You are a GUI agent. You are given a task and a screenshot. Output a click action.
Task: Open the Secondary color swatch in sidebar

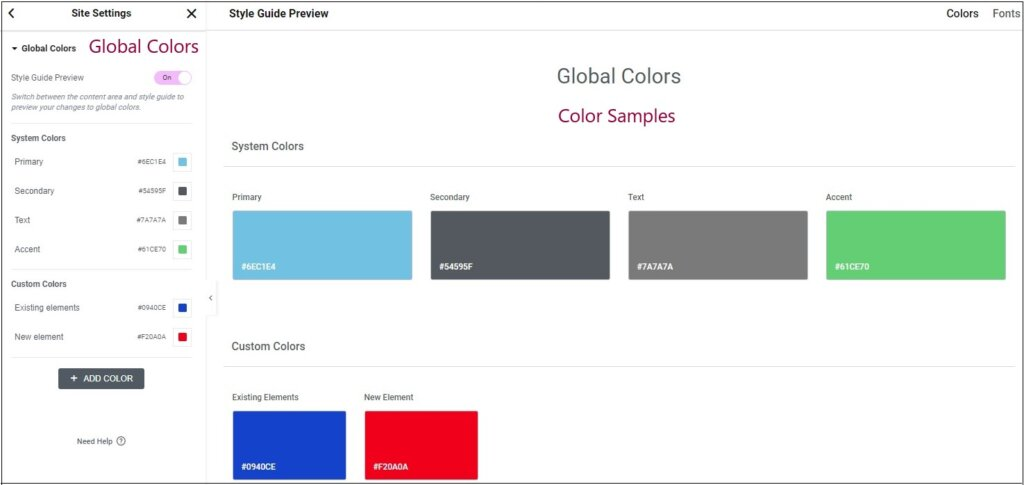coord(182,191)
